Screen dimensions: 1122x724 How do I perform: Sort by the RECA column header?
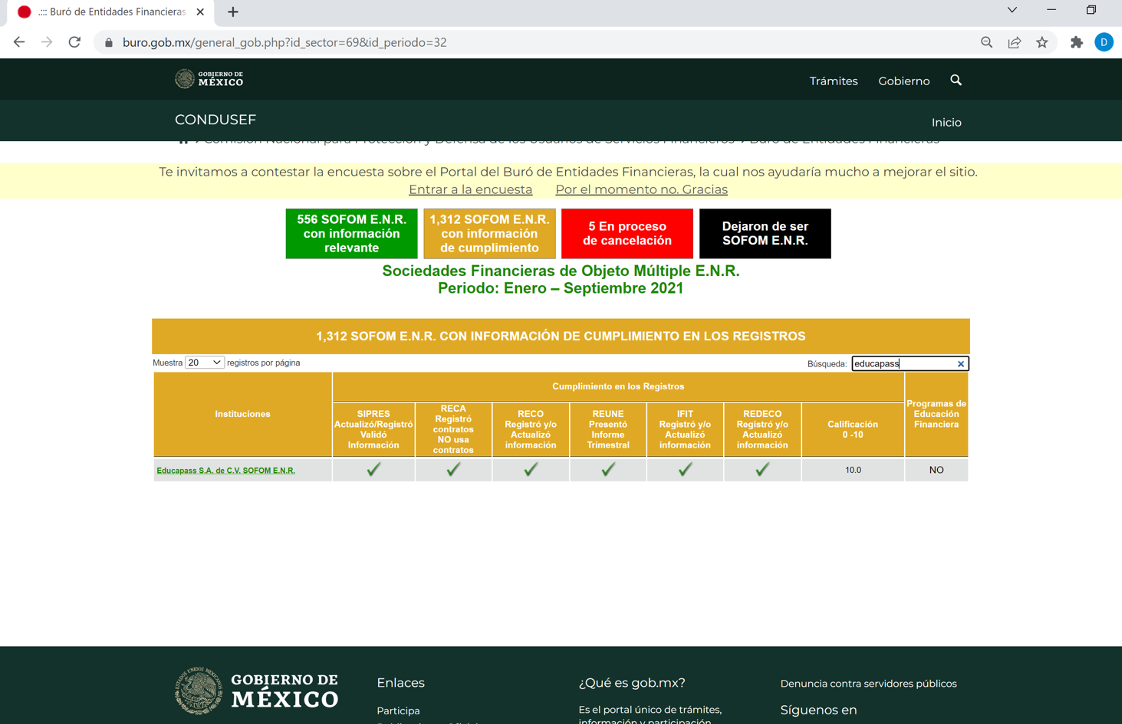coord(453,429)
